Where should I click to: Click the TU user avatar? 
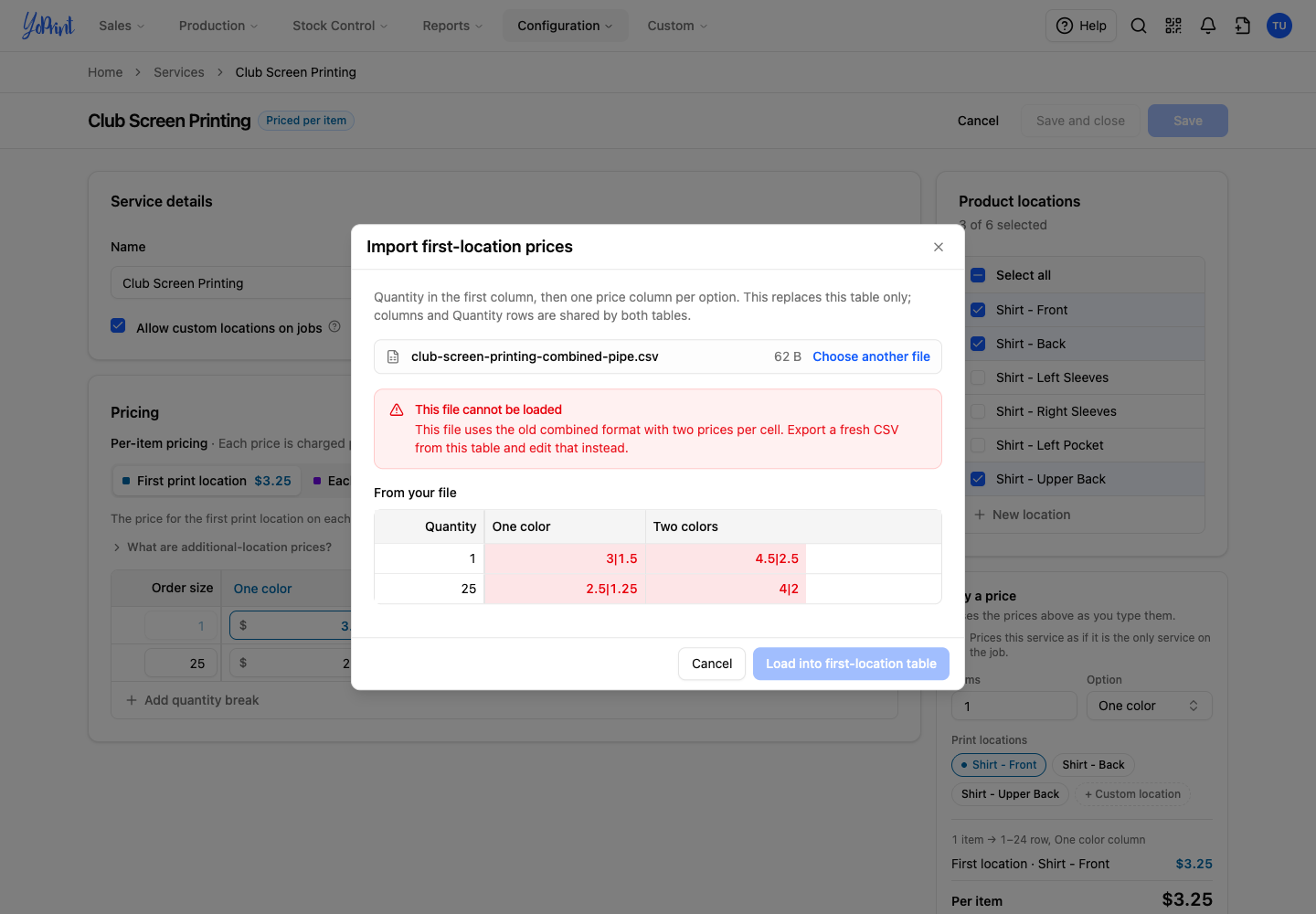tap(1279, 26)
